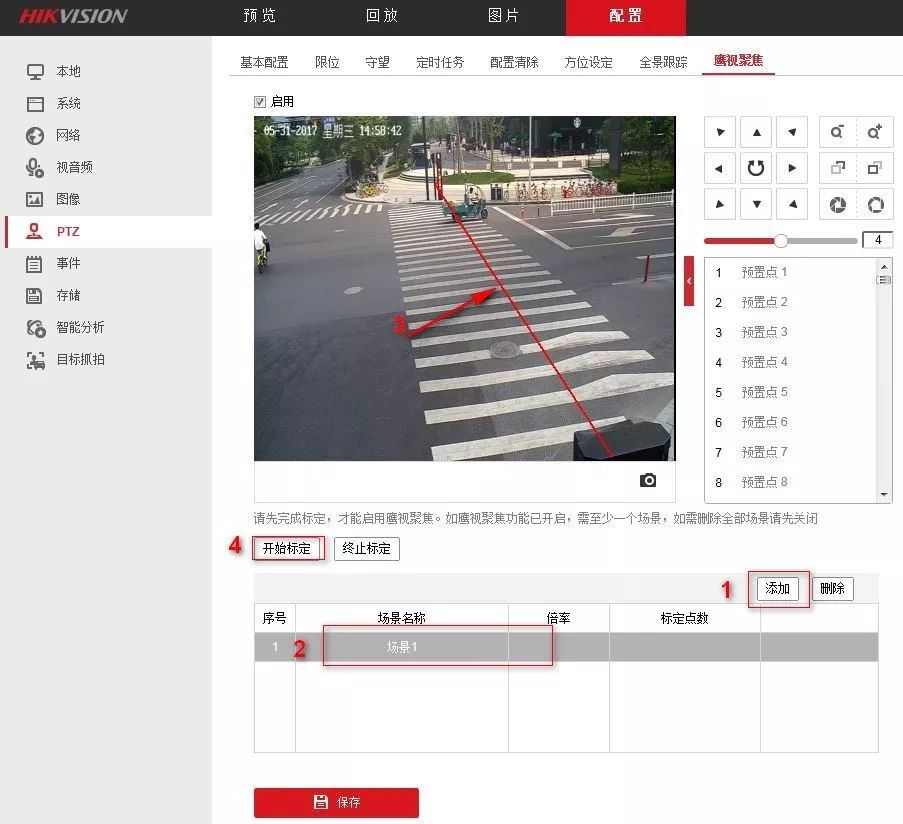Switch to the 全景跟踪 tab
The height and width of the screenshot is (824, 903).
[x=663, y=62]
